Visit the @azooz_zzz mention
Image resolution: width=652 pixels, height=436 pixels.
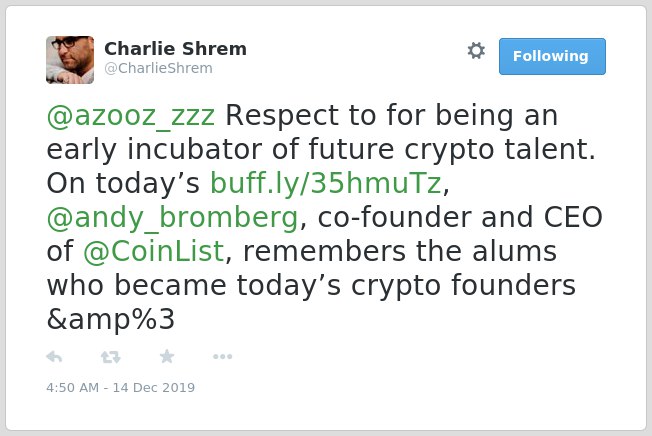click(131, 116)
